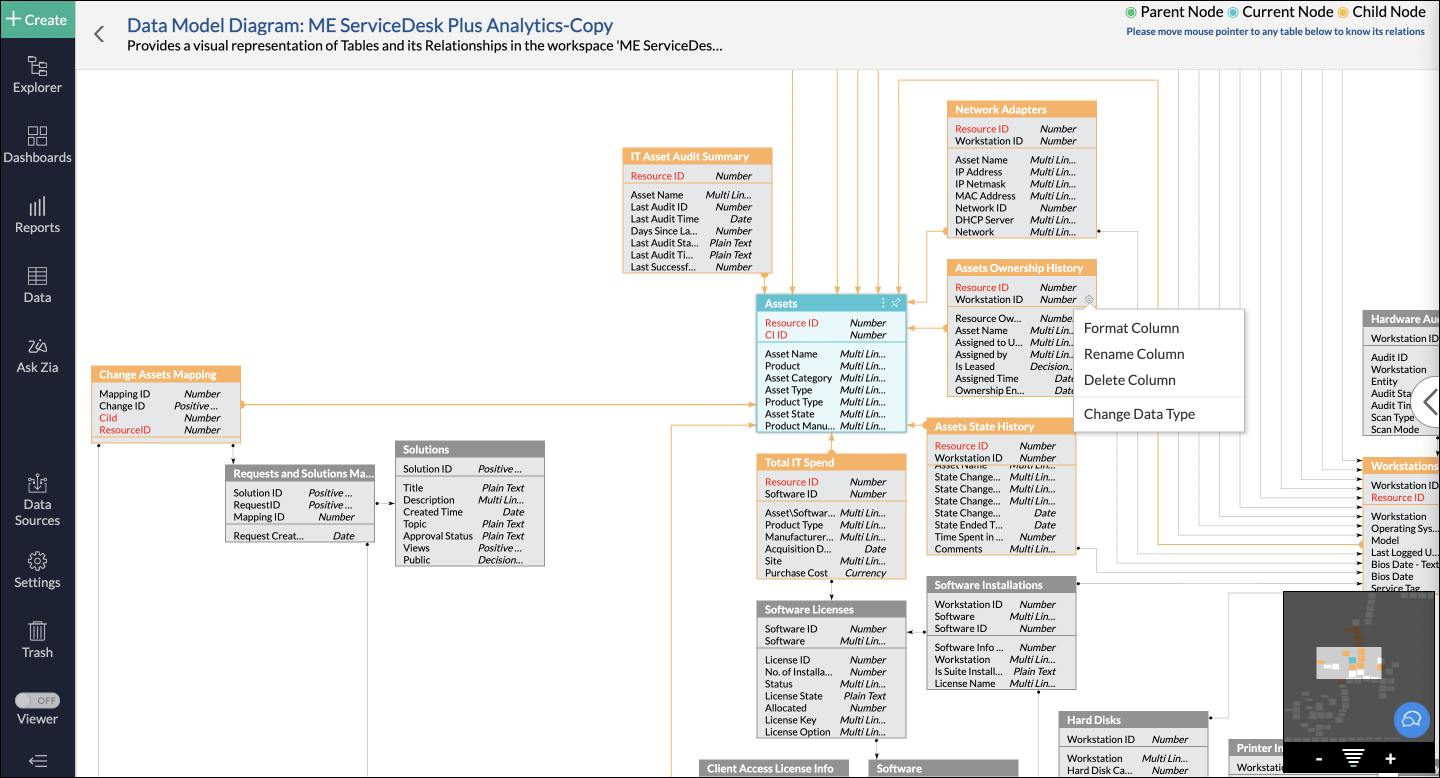
Task: Click Is Leased in Assets Ownership History
Action: pos(1010,366)
